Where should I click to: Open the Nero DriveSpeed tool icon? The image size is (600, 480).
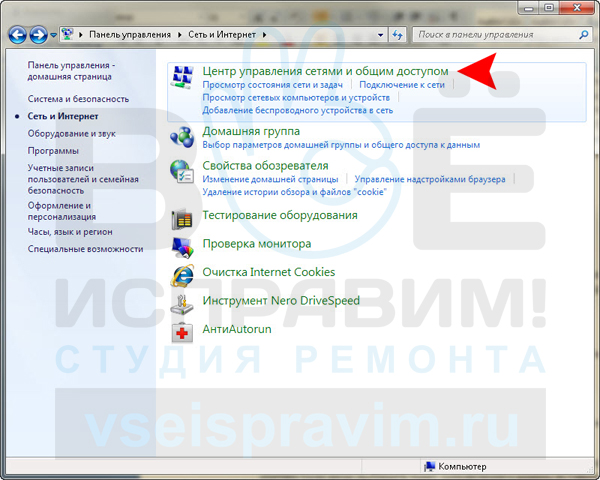pos(182,304)
